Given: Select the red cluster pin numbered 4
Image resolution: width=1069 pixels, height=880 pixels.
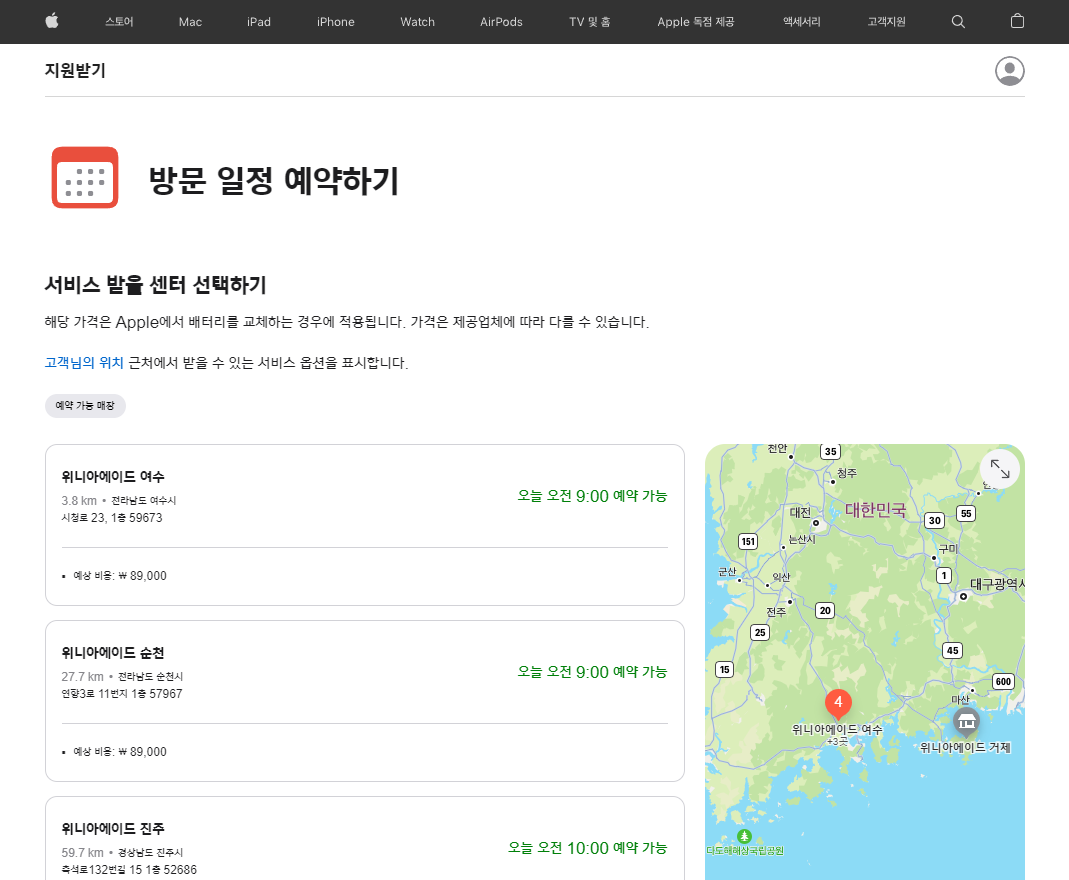Looking at the screenshot, I should coord(838,703).
